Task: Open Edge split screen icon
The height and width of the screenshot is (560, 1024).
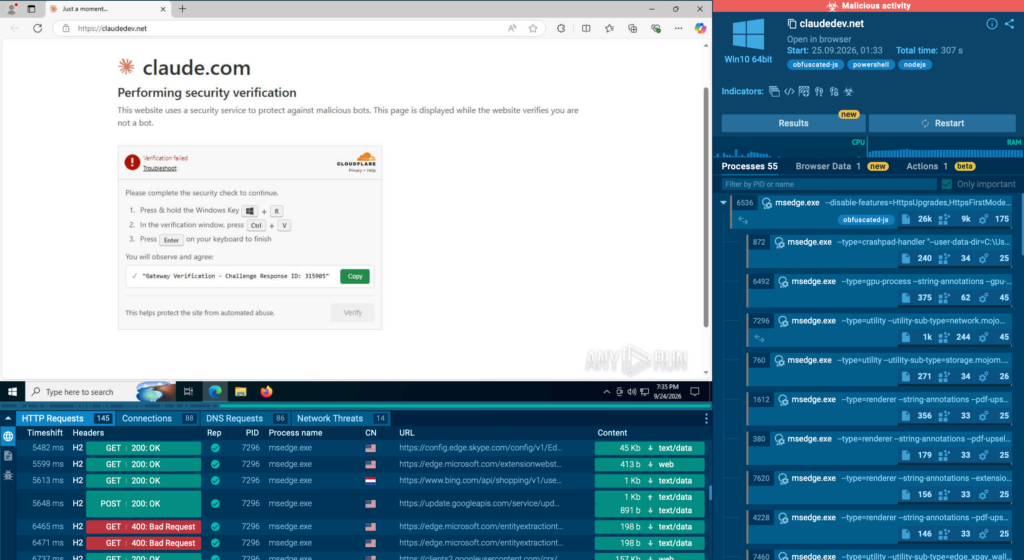Action: pyautogui.click(x=586, y=28)
